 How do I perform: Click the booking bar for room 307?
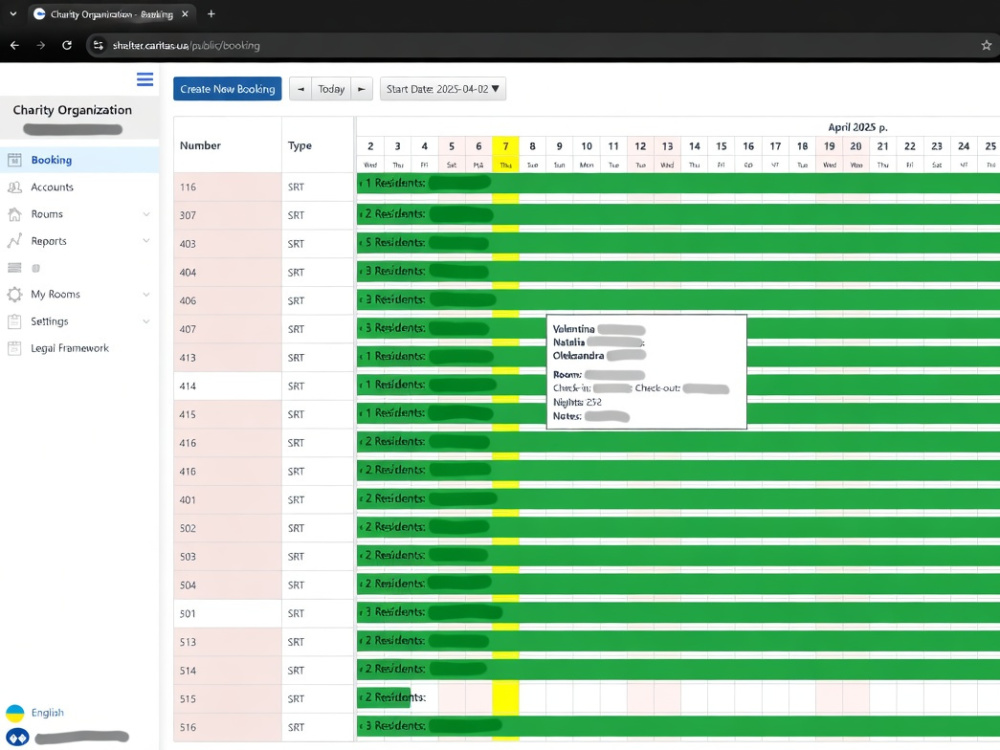(x=678, y=214)
